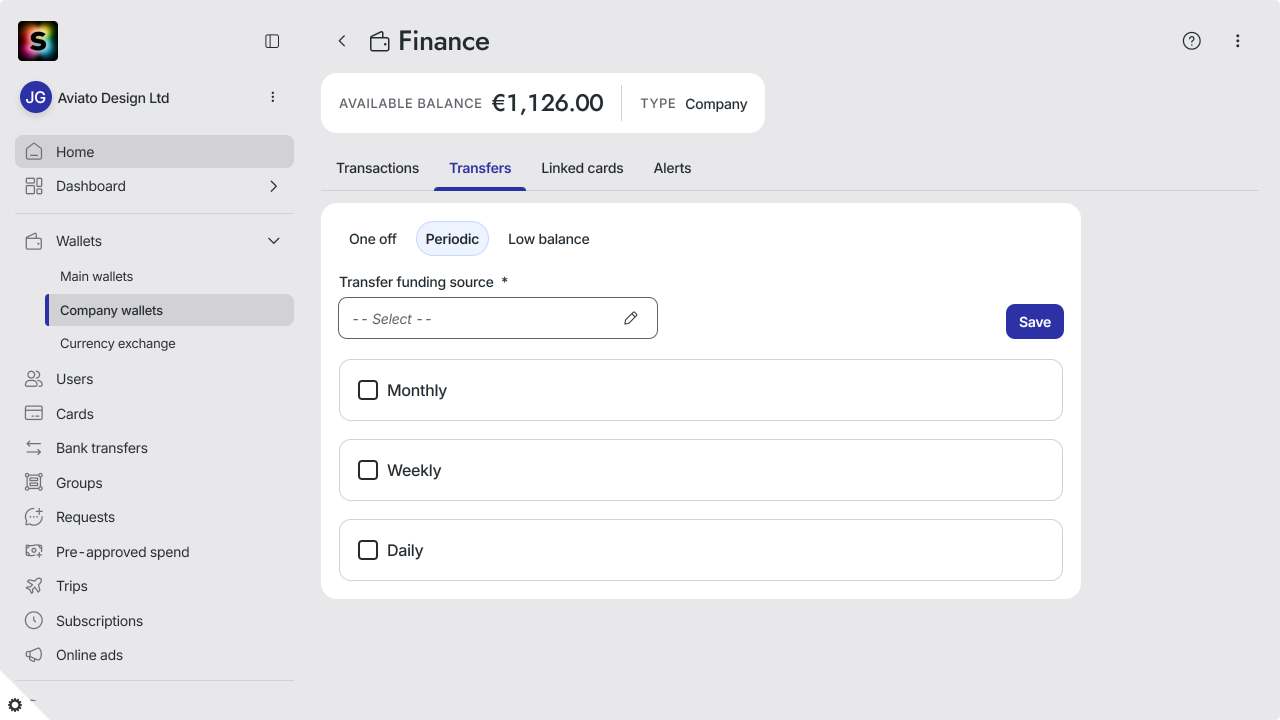
Task: Click the Weekly label text
Action: pos(414,470)
